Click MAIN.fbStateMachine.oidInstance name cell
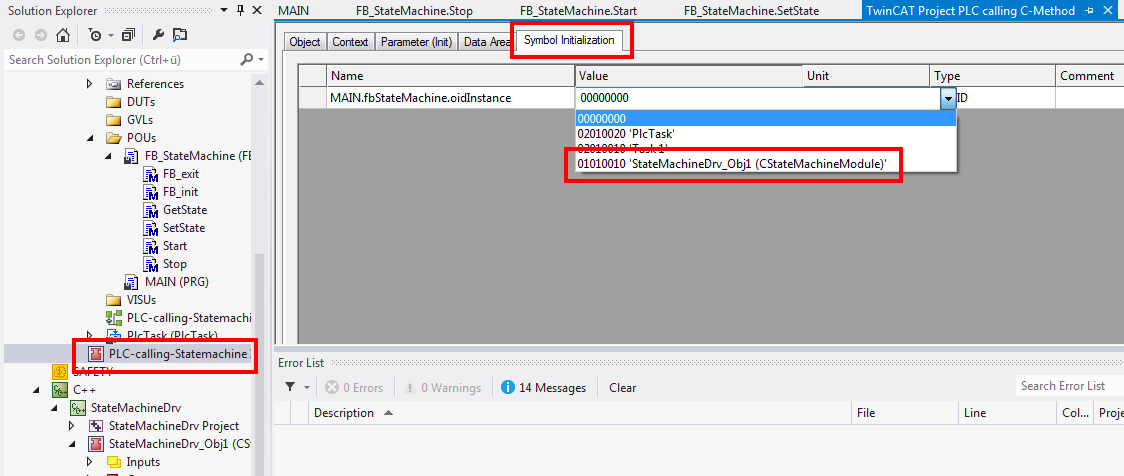This screenshot has height=476, width=1124. (451, 97)
